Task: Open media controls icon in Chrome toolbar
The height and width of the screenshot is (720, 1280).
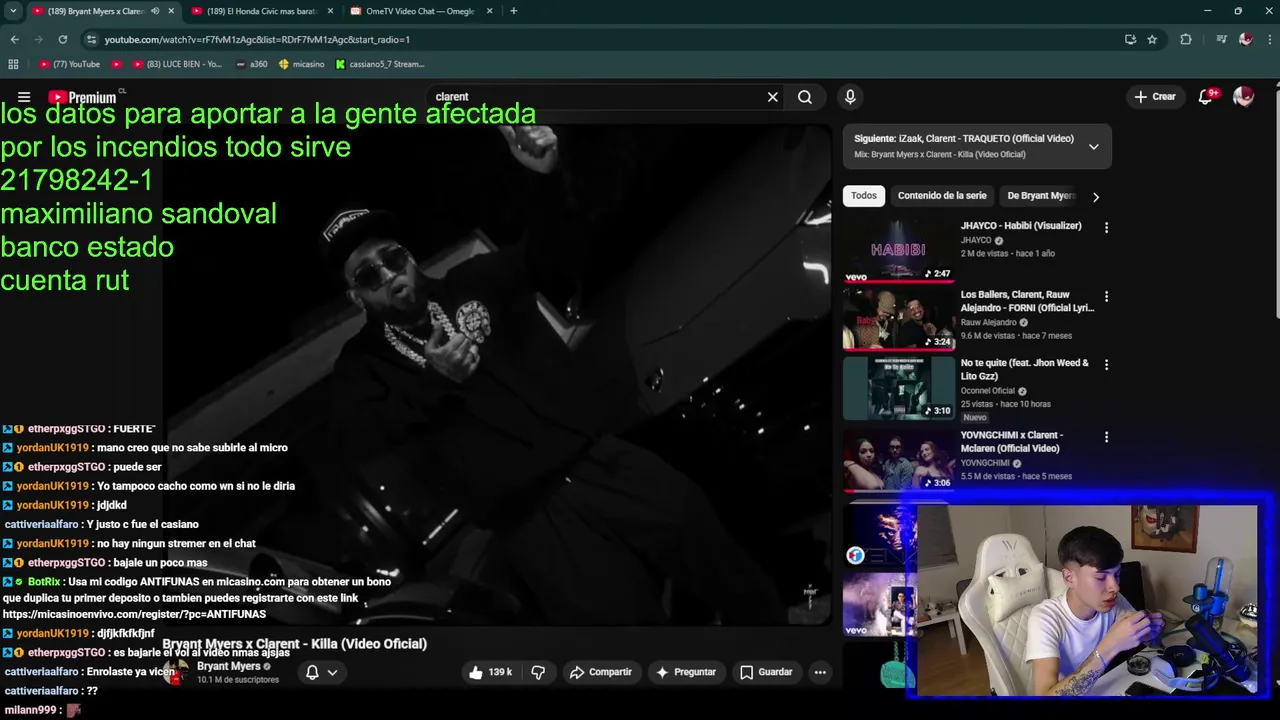Action: [1221, 39]
